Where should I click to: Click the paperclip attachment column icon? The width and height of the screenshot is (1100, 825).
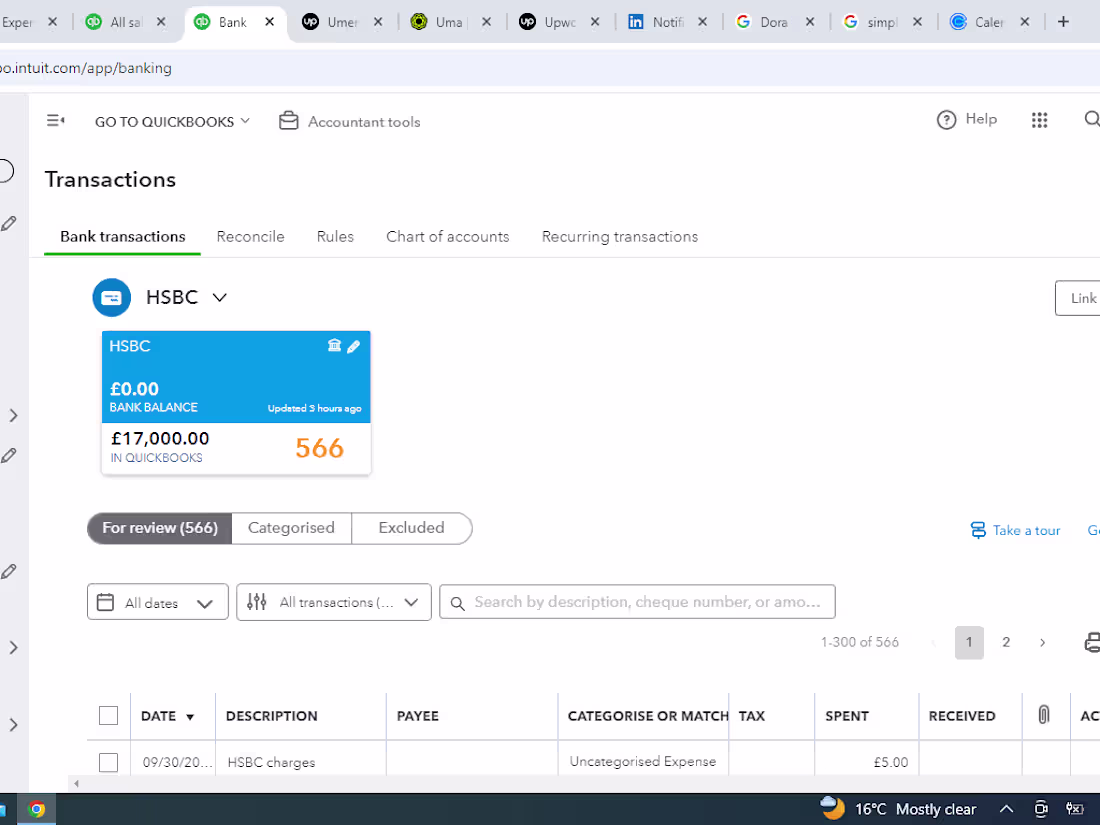coord(1045,715)
